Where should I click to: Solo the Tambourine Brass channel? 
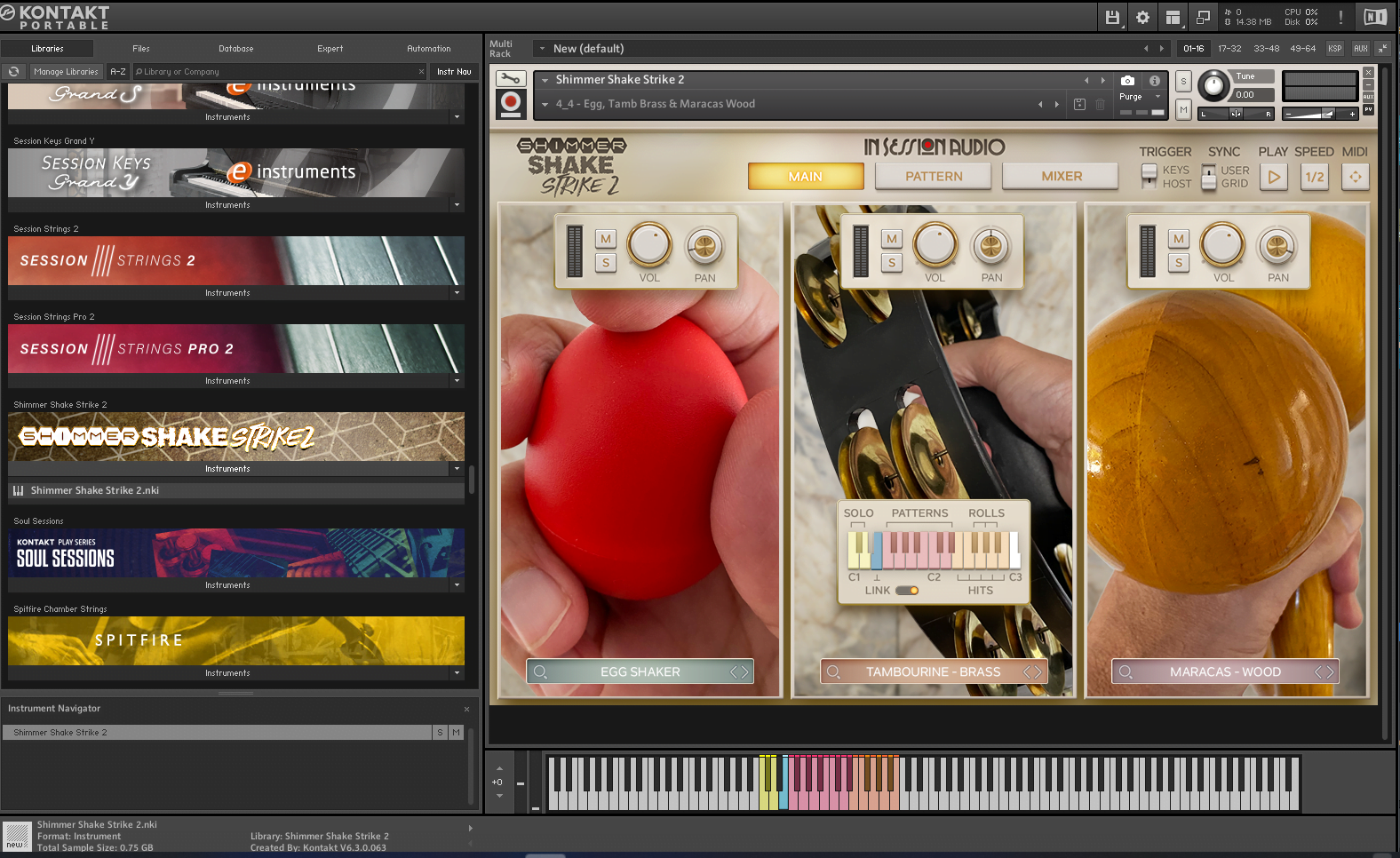[x=892, y=263]
